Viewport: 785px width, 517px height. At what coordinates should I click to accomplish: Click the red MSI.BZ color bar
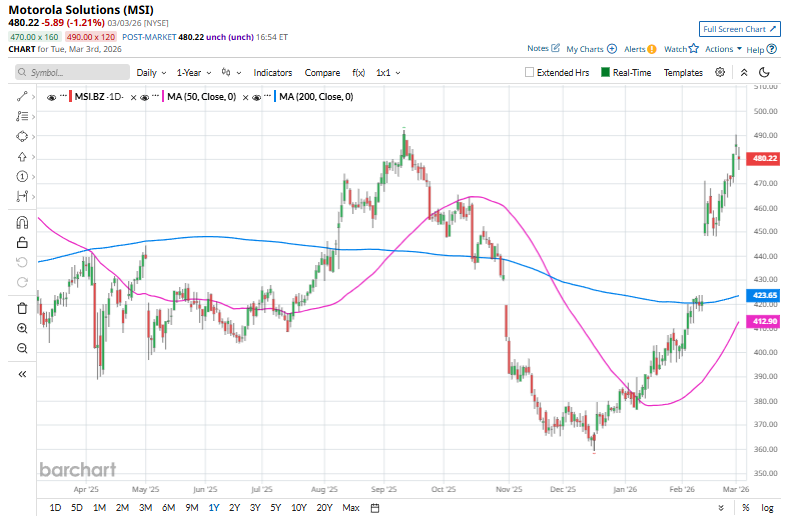click(71, 97)
